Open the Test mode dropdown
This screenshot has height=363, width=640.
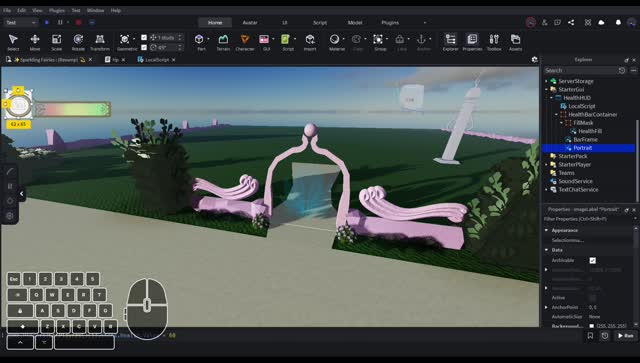pos(20,22)
